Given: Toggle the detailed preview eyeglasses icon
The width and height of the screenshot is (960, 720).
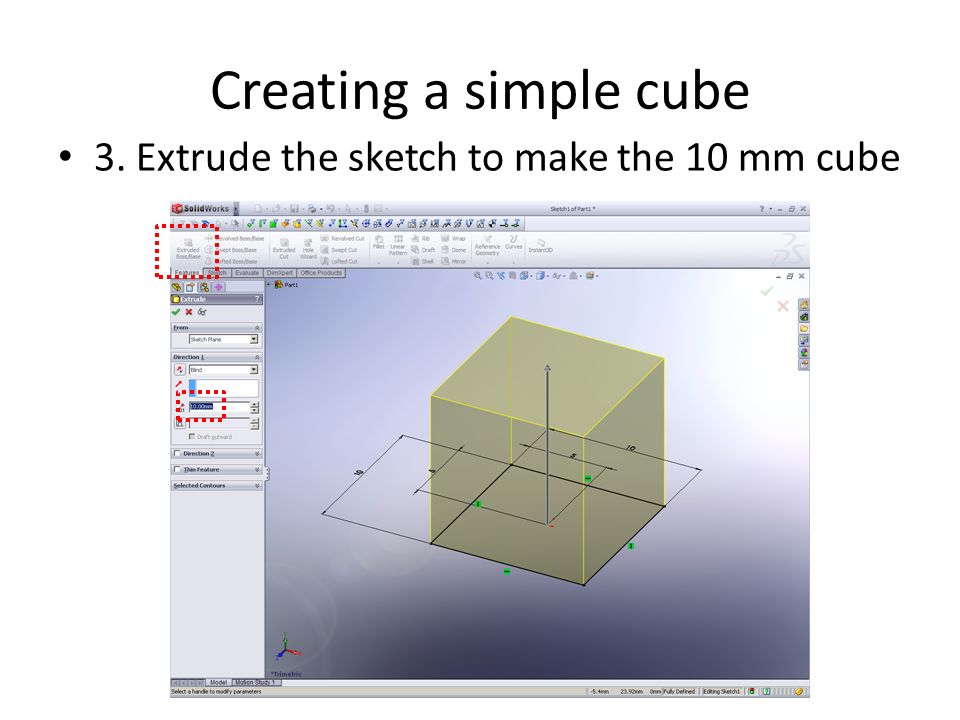Looking at the screenshot, I should coord(201,312).
